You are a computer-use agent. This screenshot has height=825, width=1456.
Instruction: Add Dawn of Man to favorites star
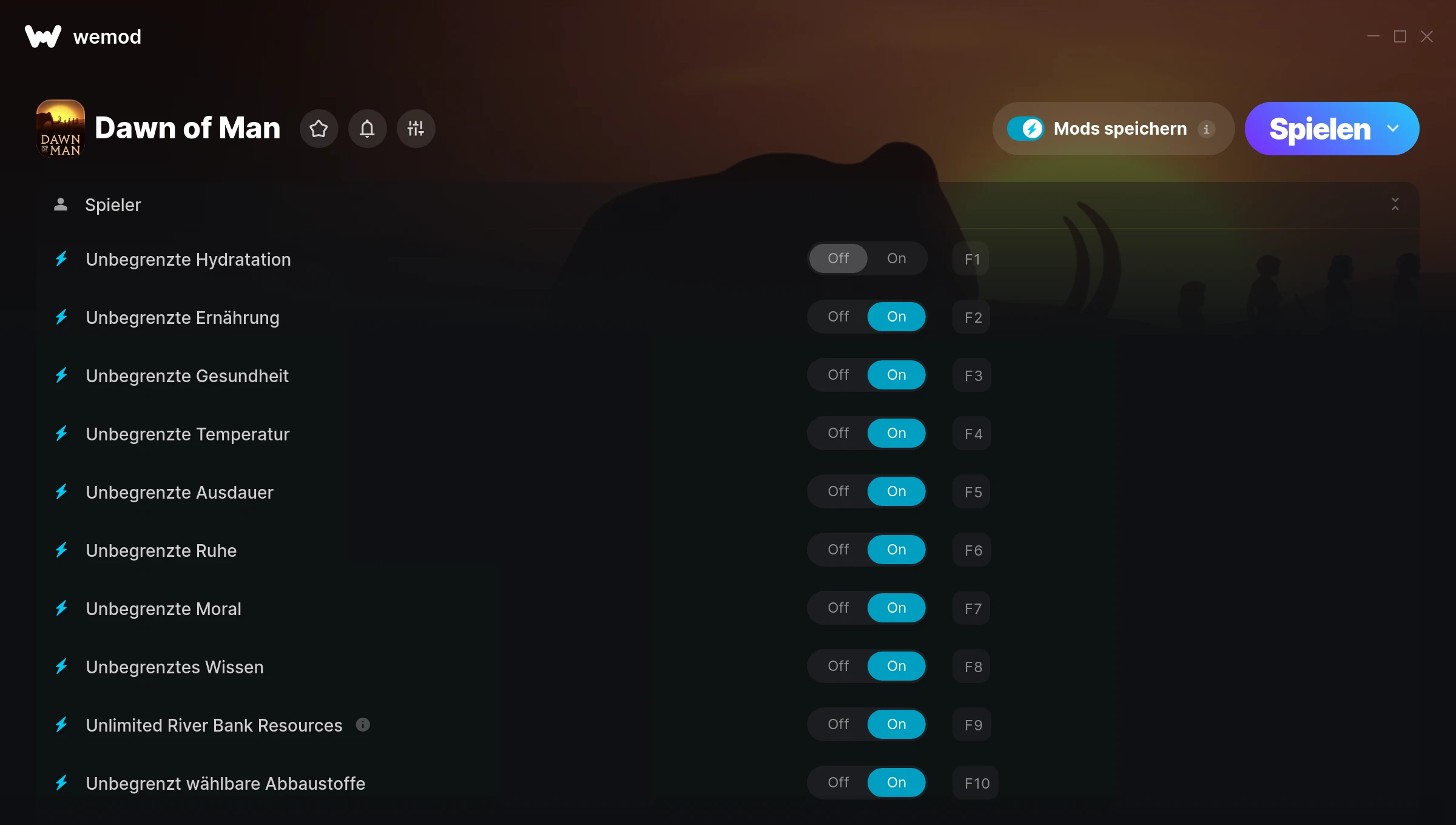tap(318, 129)
